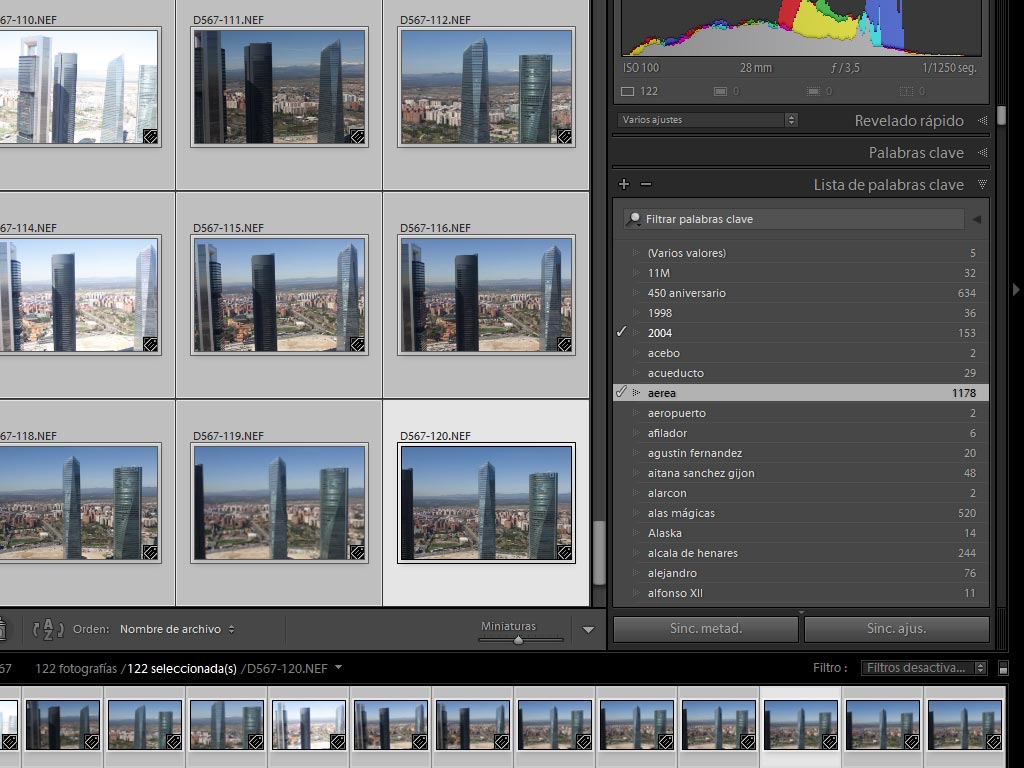Select the aitana sanchez gijon keyword

[801, 473]
